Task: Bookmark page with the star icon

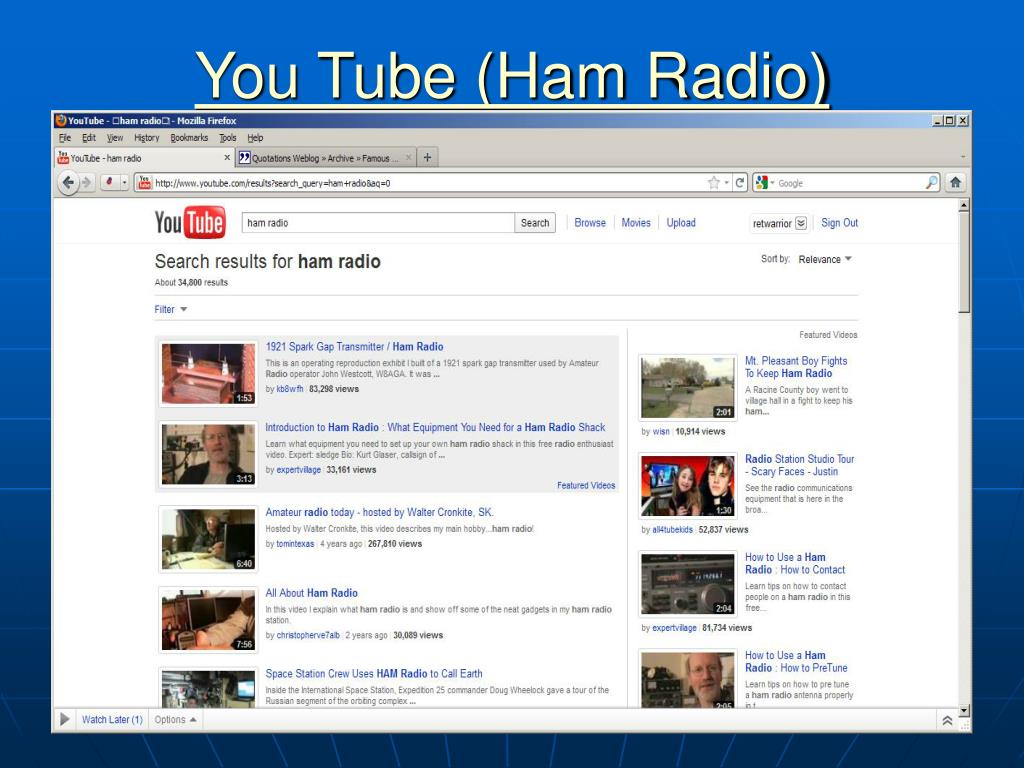Action: (714, 183)
